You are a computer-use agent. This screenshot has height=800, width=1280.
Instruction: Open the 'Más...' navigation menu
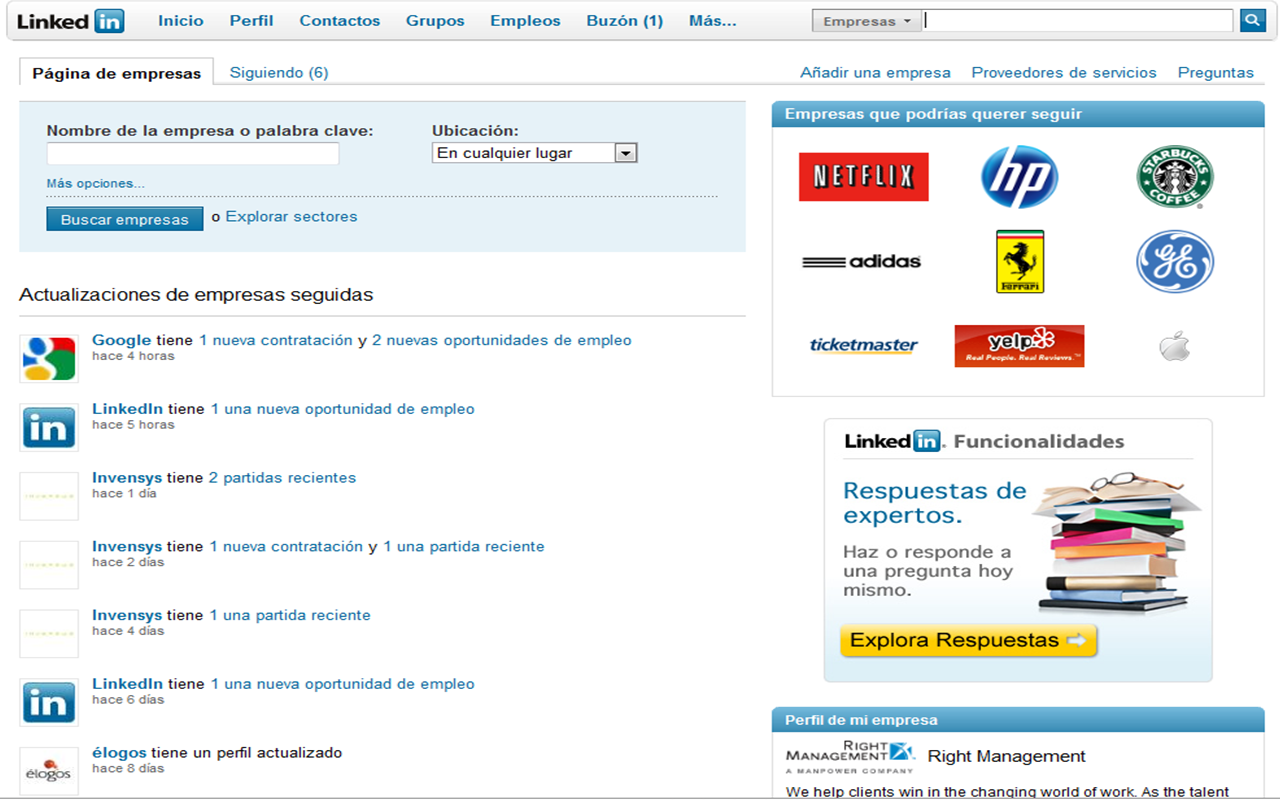tap(712, 21)
